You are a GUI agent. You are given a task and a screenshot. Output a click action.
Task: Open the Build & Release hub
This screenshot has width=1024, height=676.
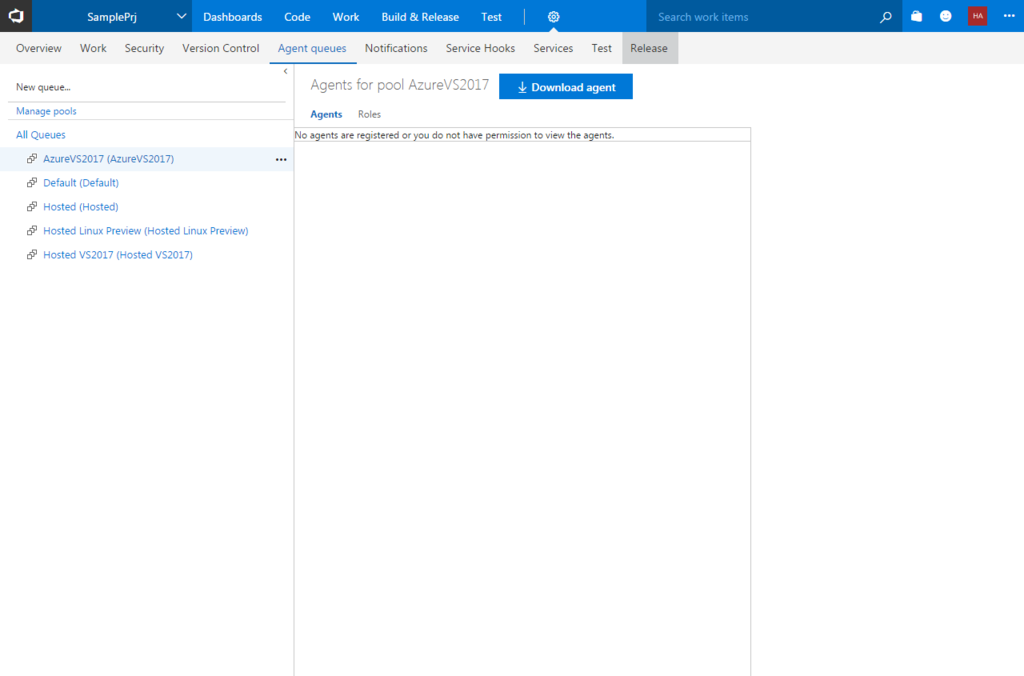(420, 17)
